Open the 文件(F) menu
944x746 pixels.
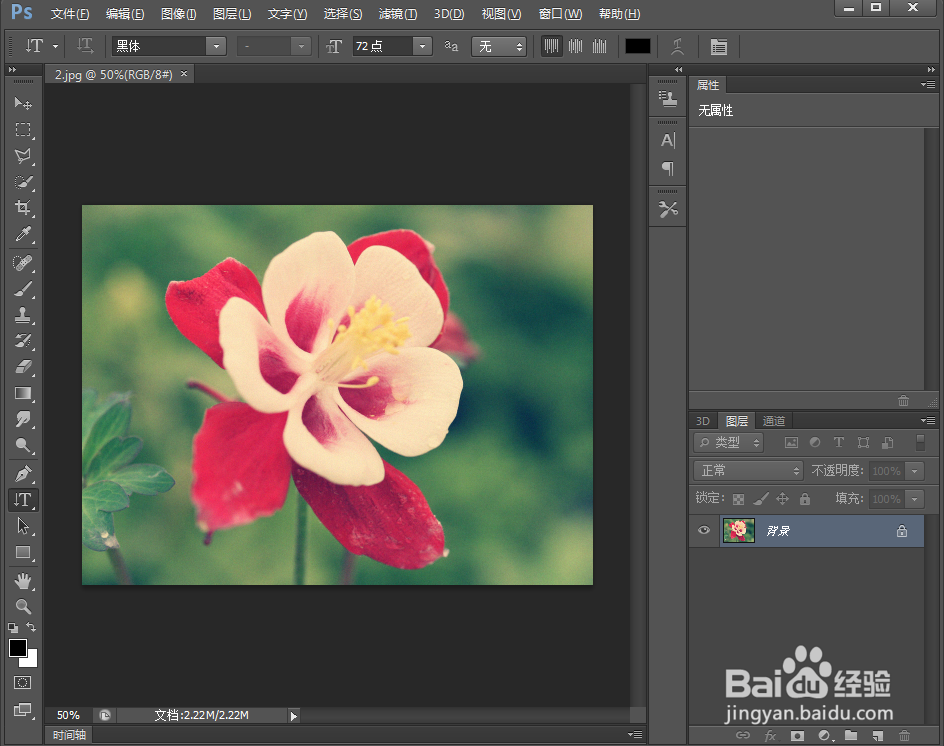70,14
